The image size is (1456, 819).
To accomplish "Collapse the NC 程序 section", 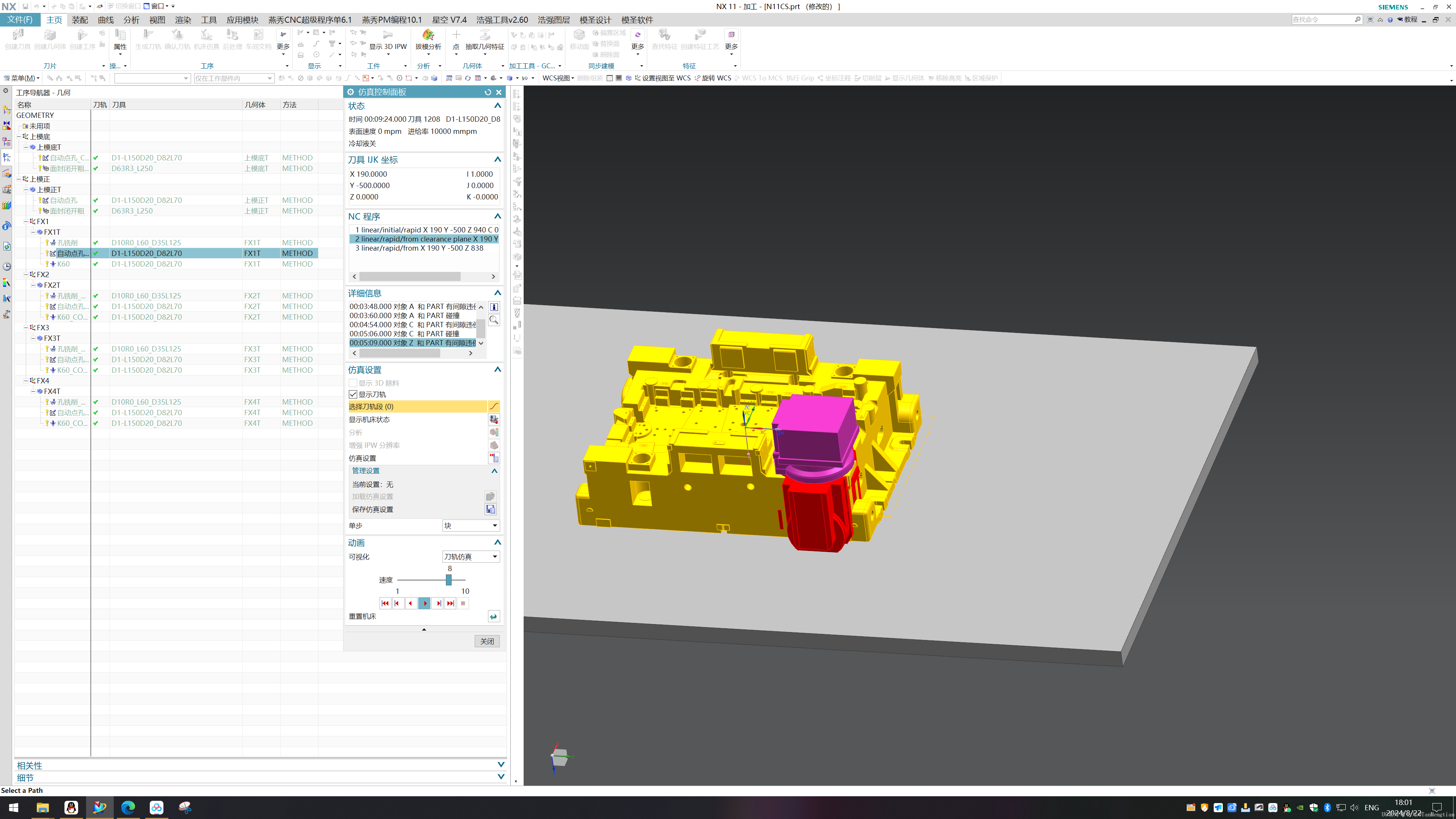I will click(497, 217).
